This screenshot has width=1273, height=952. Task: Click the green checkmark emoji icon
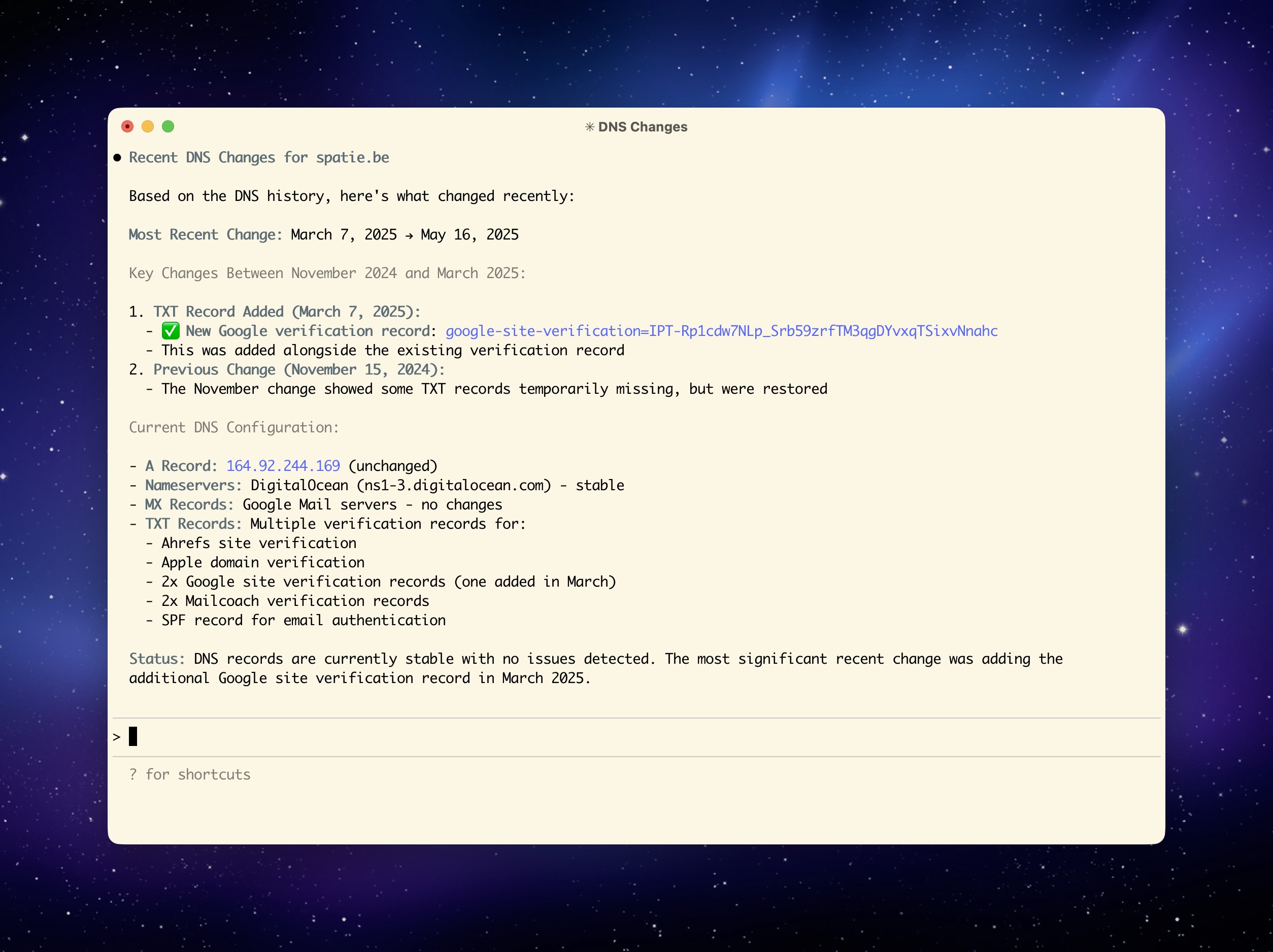[x=171, y=331]
